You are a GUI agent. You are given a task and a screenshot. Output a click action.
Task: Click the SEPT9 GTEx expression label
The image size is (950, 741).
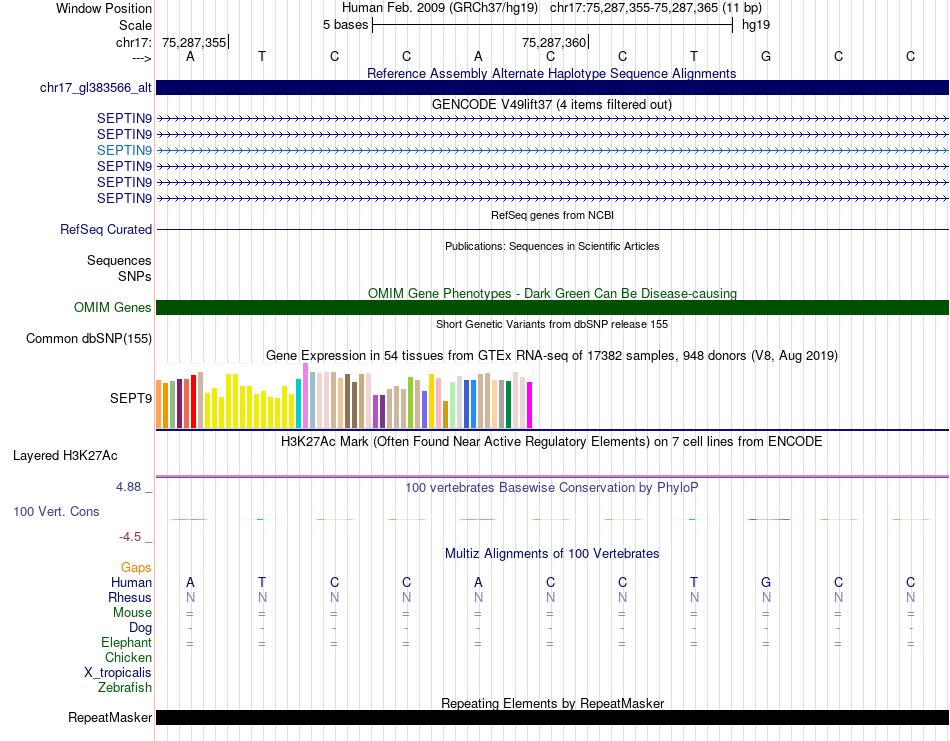[x=131, y=398]
